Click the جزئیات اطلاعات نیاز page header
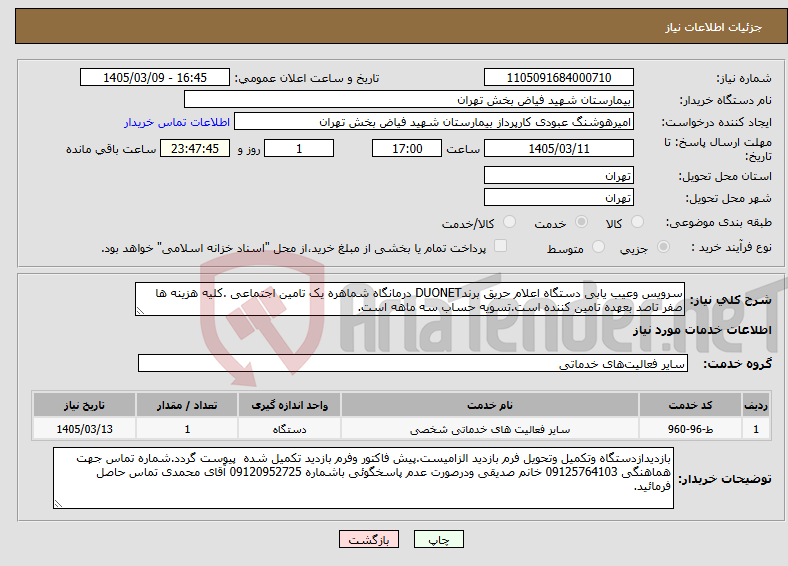This screenshot has height=566, width=788. 714,27
